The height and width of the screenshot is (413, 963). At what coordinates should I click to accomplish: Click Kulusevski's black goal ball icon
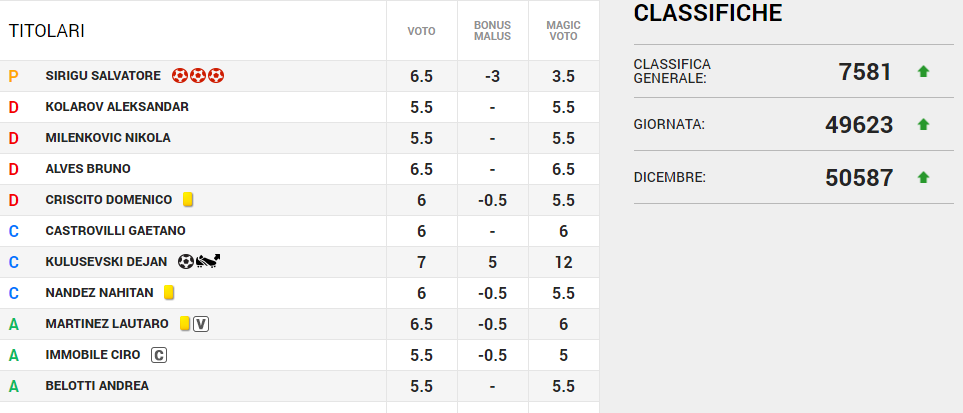pos(186,262)
